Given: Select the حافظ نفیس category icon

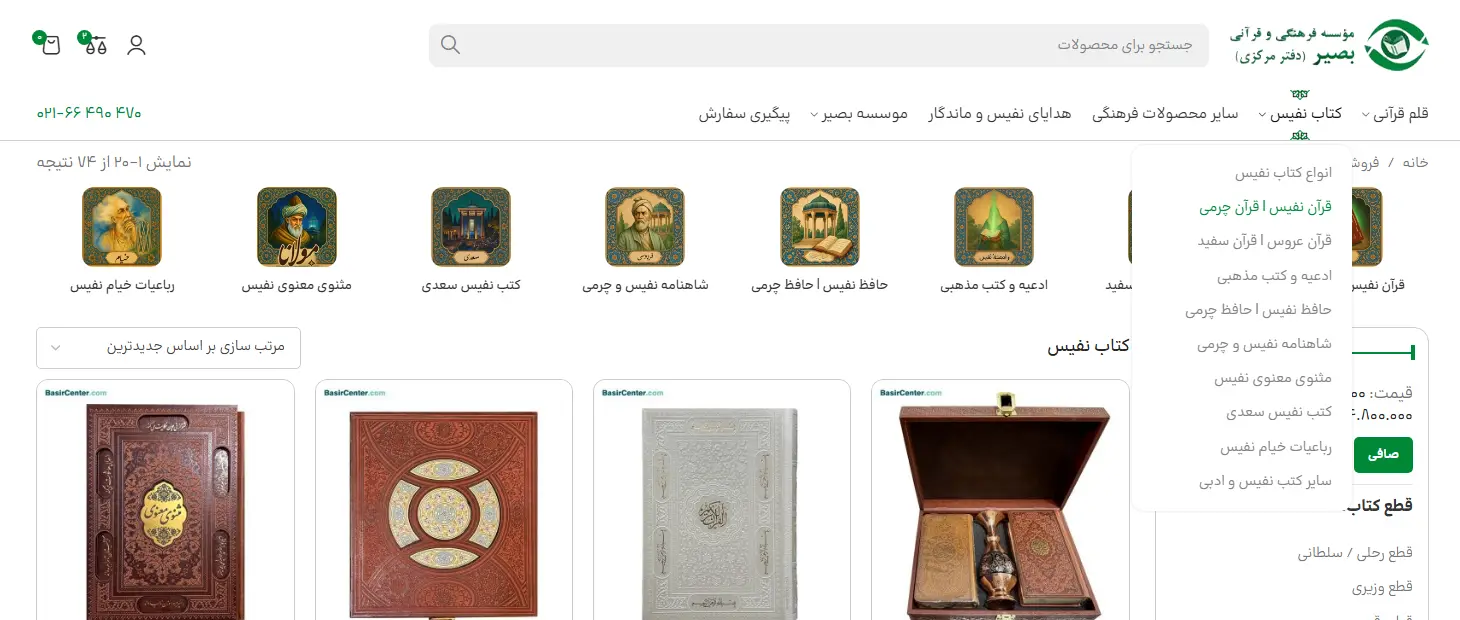Looking at the screenshot, I should point(820,228).
